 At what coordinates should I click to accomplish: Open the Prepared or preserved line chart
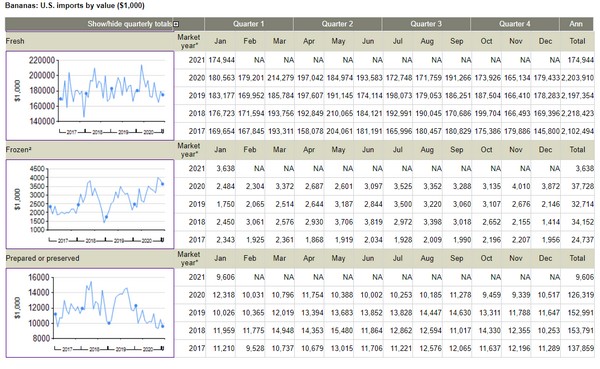tap(90, 313)
